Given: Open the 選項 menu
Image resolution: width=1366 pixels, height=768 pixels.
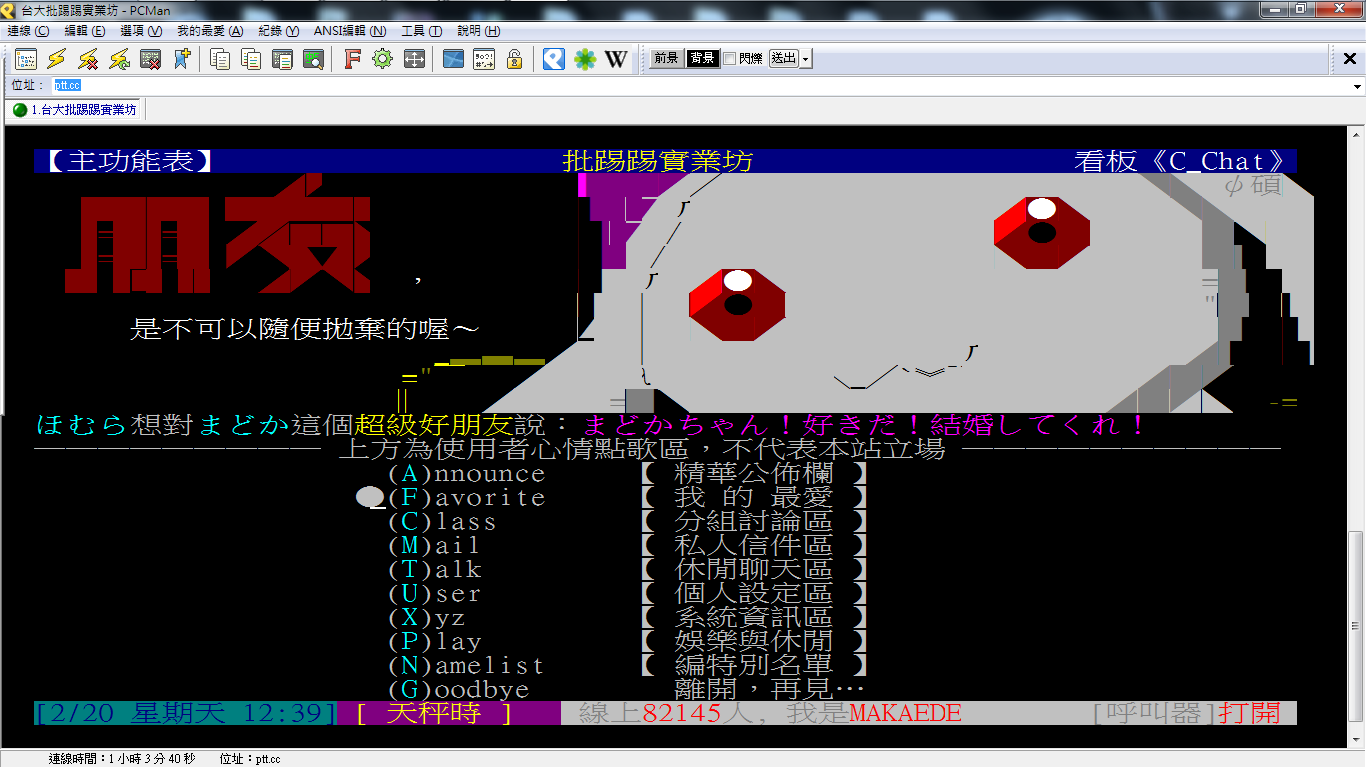Looking at the screenshot, I should click(141, 31).
